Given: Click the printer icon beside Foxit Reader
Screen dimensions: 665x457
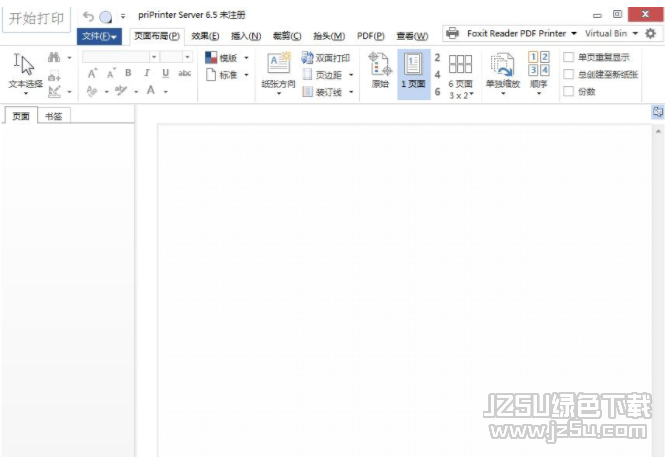Looking at the screenshot, I should pyautogui.click(x=452, y=33).
